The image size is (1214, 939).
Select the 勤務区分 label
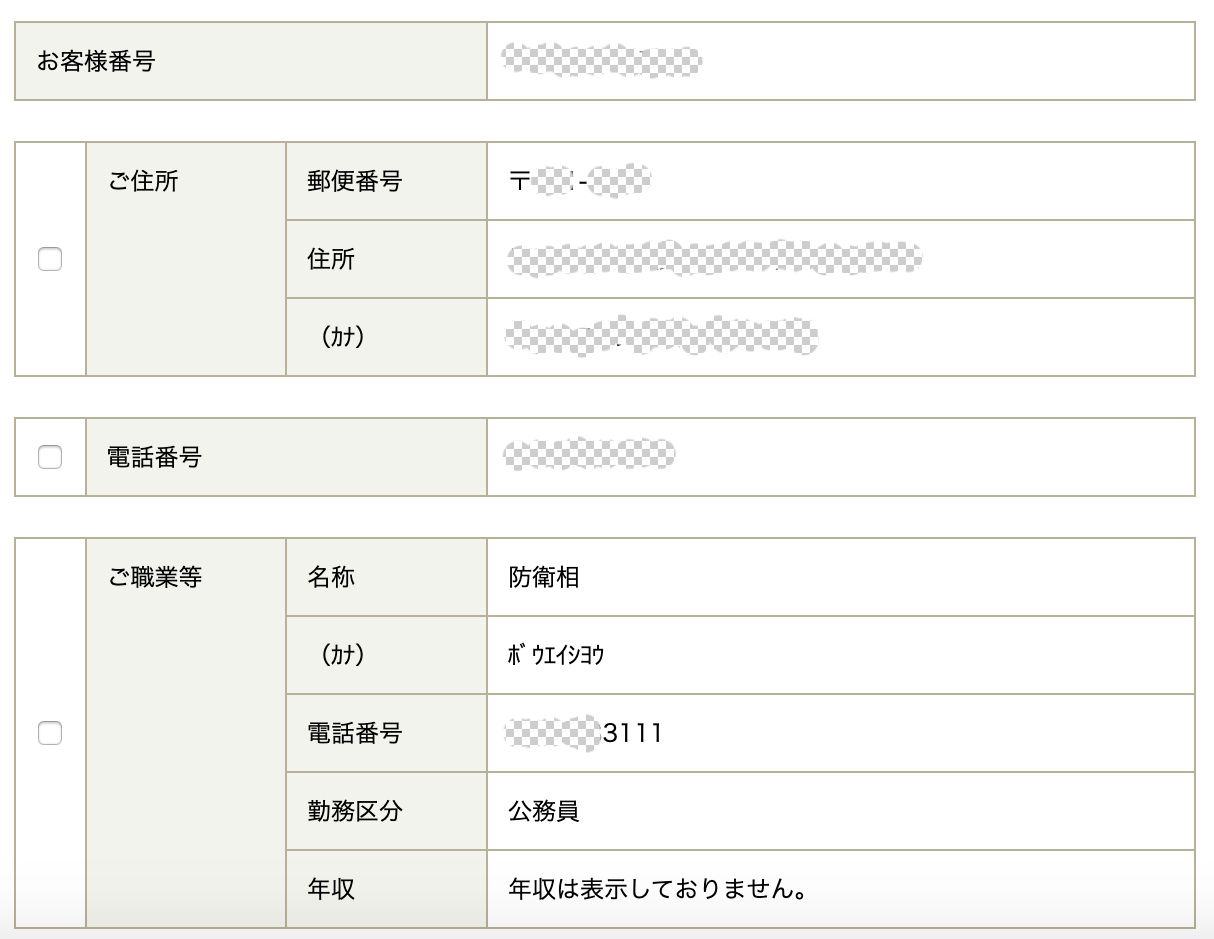(355, 811)
